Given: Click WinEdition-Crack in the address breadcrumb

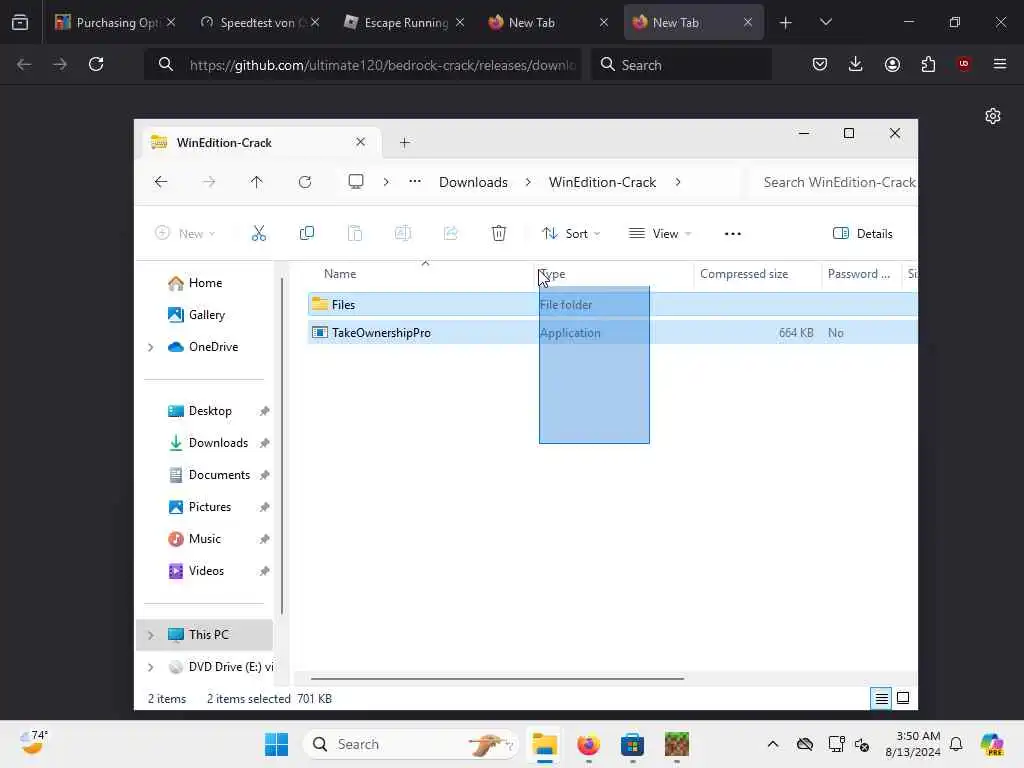Looking at the screenshot, I should click(602, 182).
